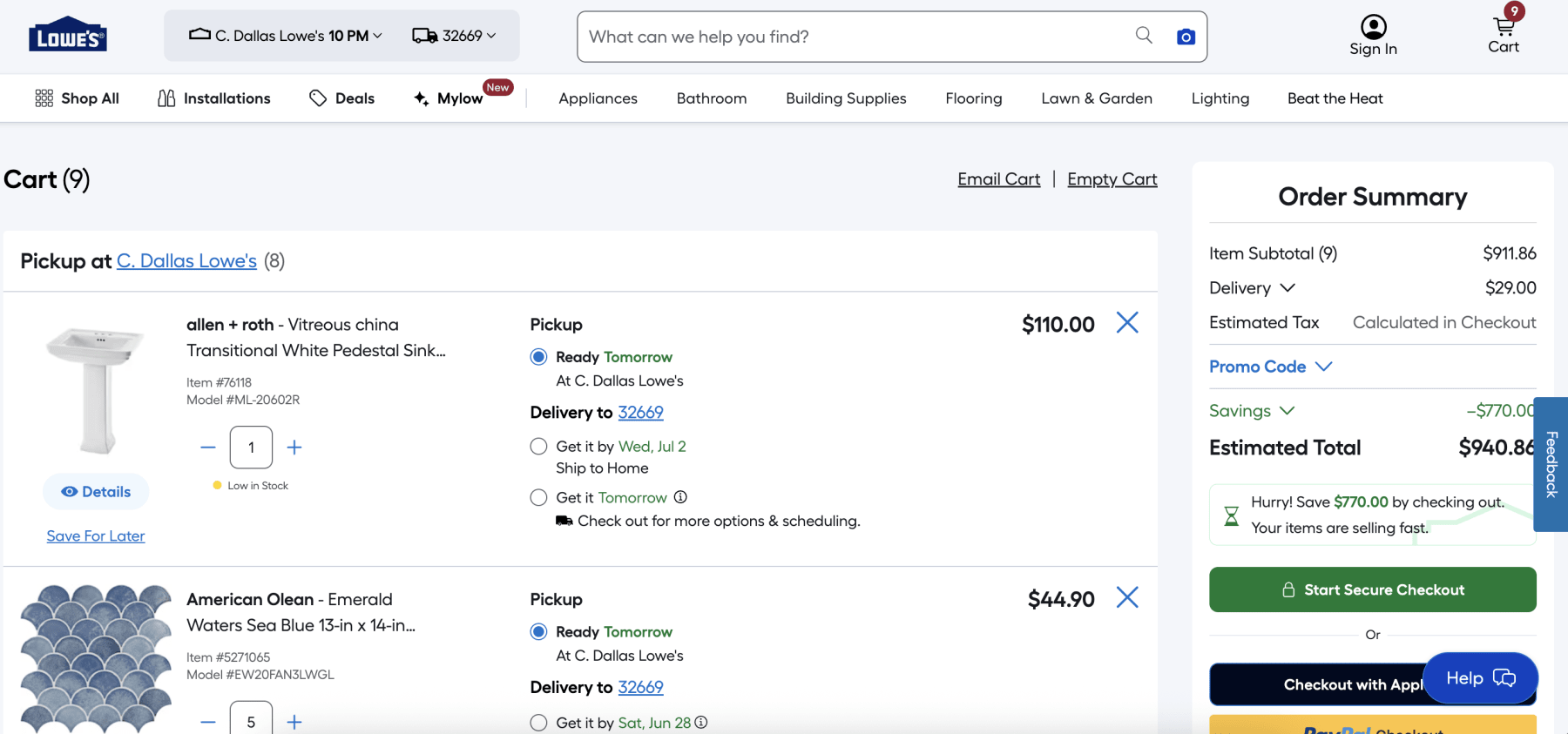Viewport: 1568px width, 734px height.
Task: Click Start Secure Checkout button
Action: [1372, 589]
